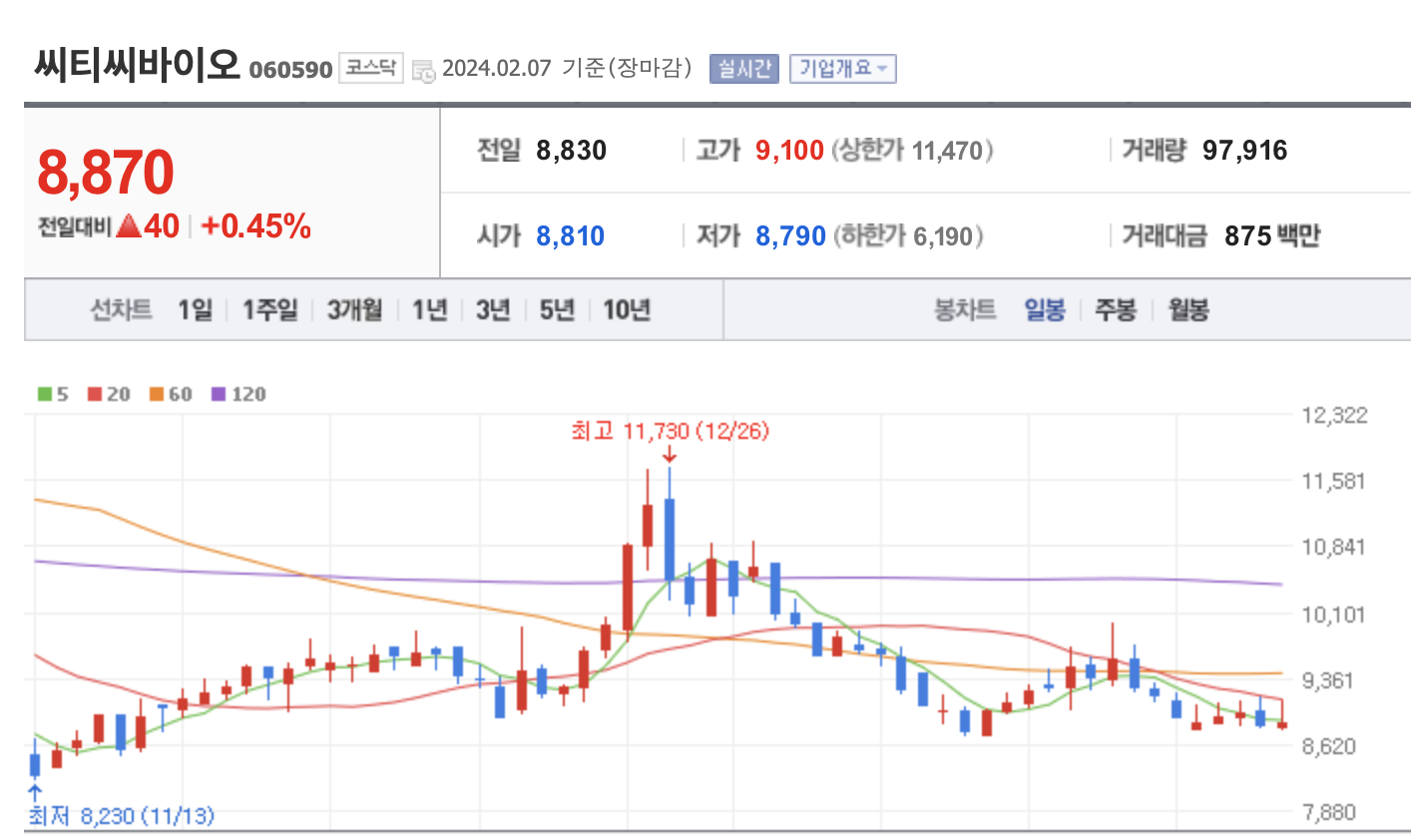The height and width of the screenshot is (840, 1411).
Task: Click the 최고 11,730 (12/26) high marker
Action: click(670, 431)
